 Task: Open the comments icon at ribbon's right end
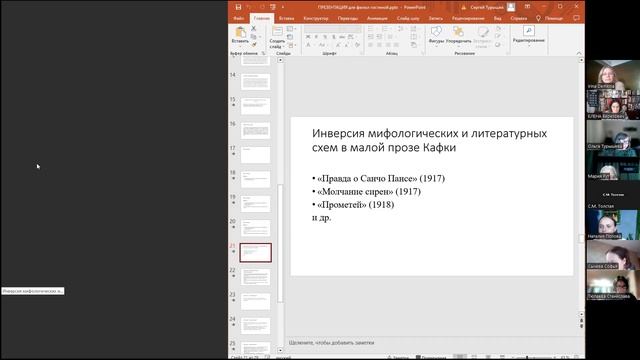pos(576,18)
